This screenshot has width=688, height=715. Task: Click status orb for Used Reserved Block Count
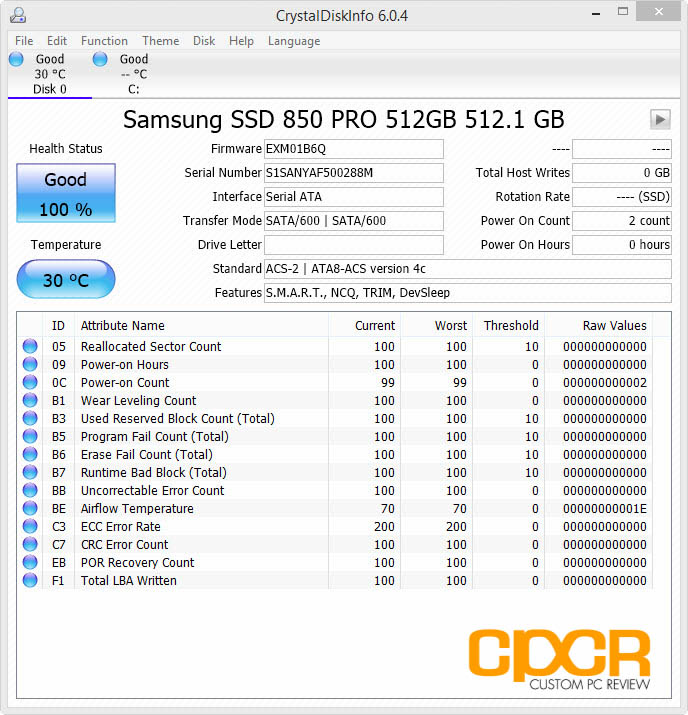tap(30, 418)
